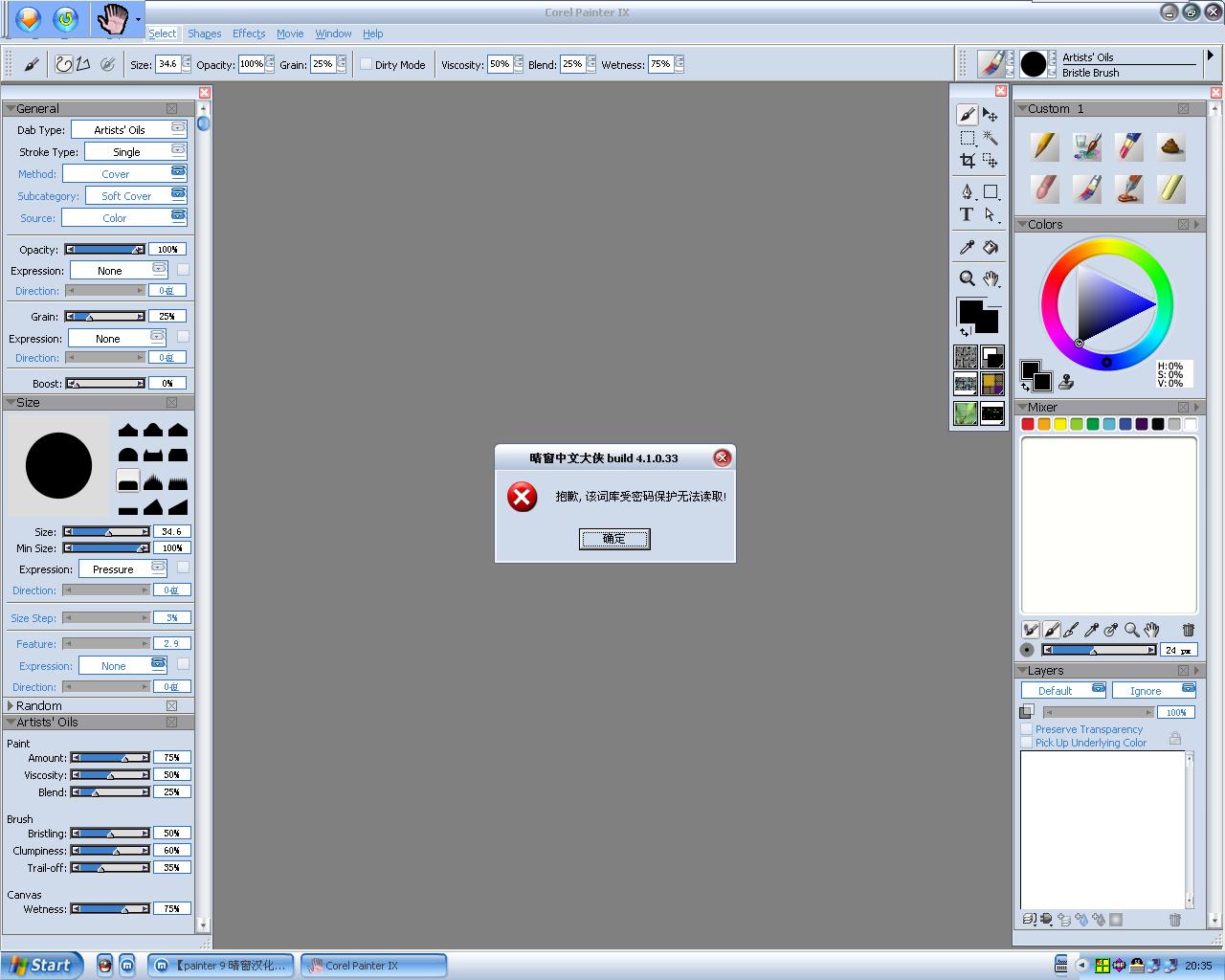Screen dimensions: 1225x980
Task: Choose the finger smear brush in Custom palette
Action: click(1044, 189)
